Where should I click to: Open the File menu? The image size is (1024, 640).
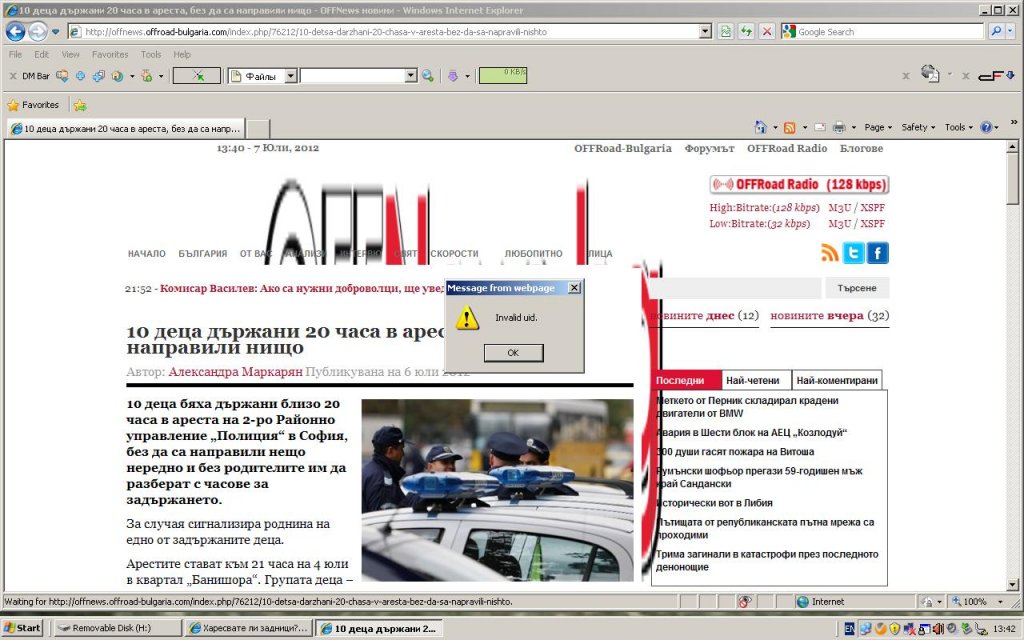click(15, 54)
